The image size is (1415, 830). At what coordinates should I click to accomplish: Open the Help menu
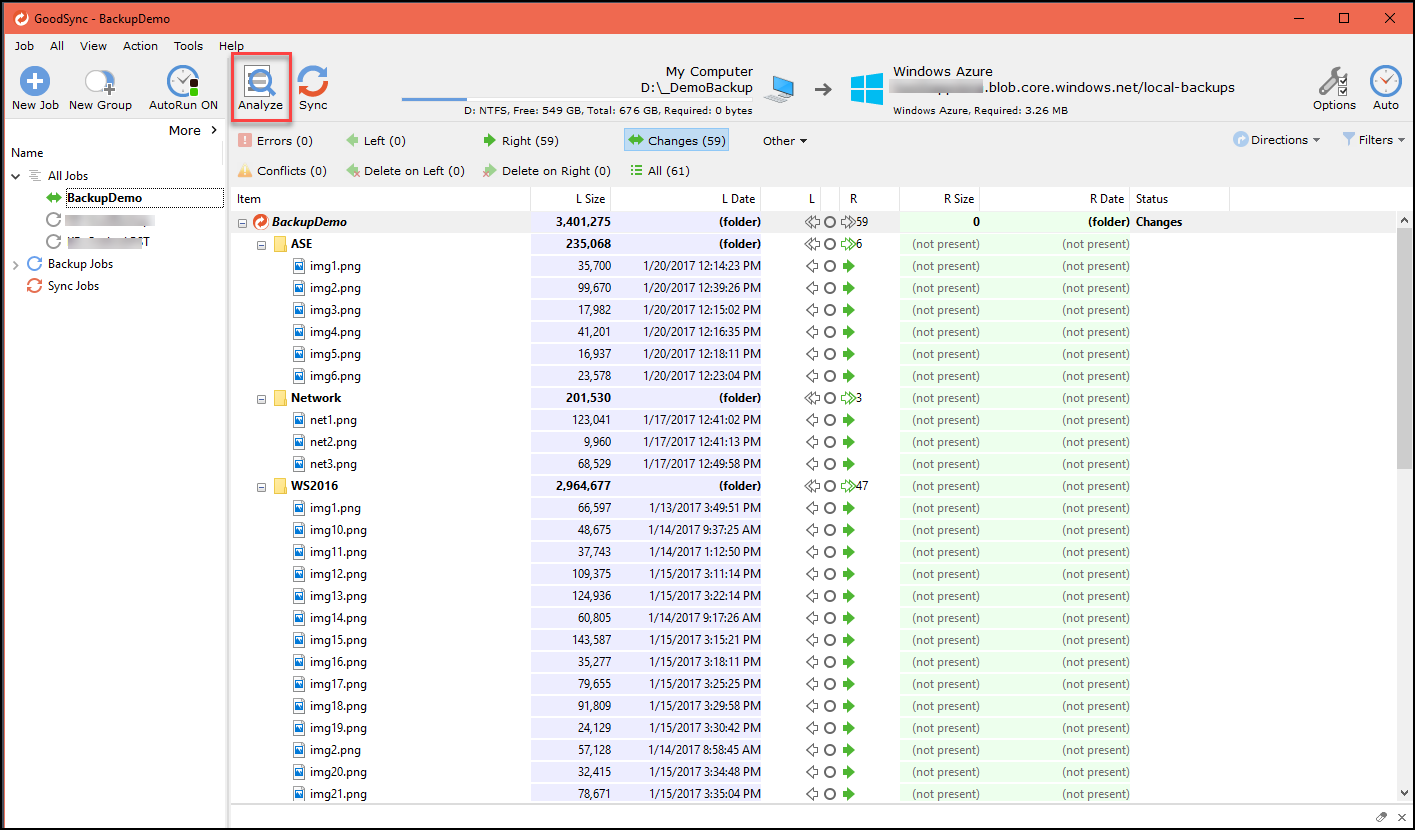[x=231, y=46]
